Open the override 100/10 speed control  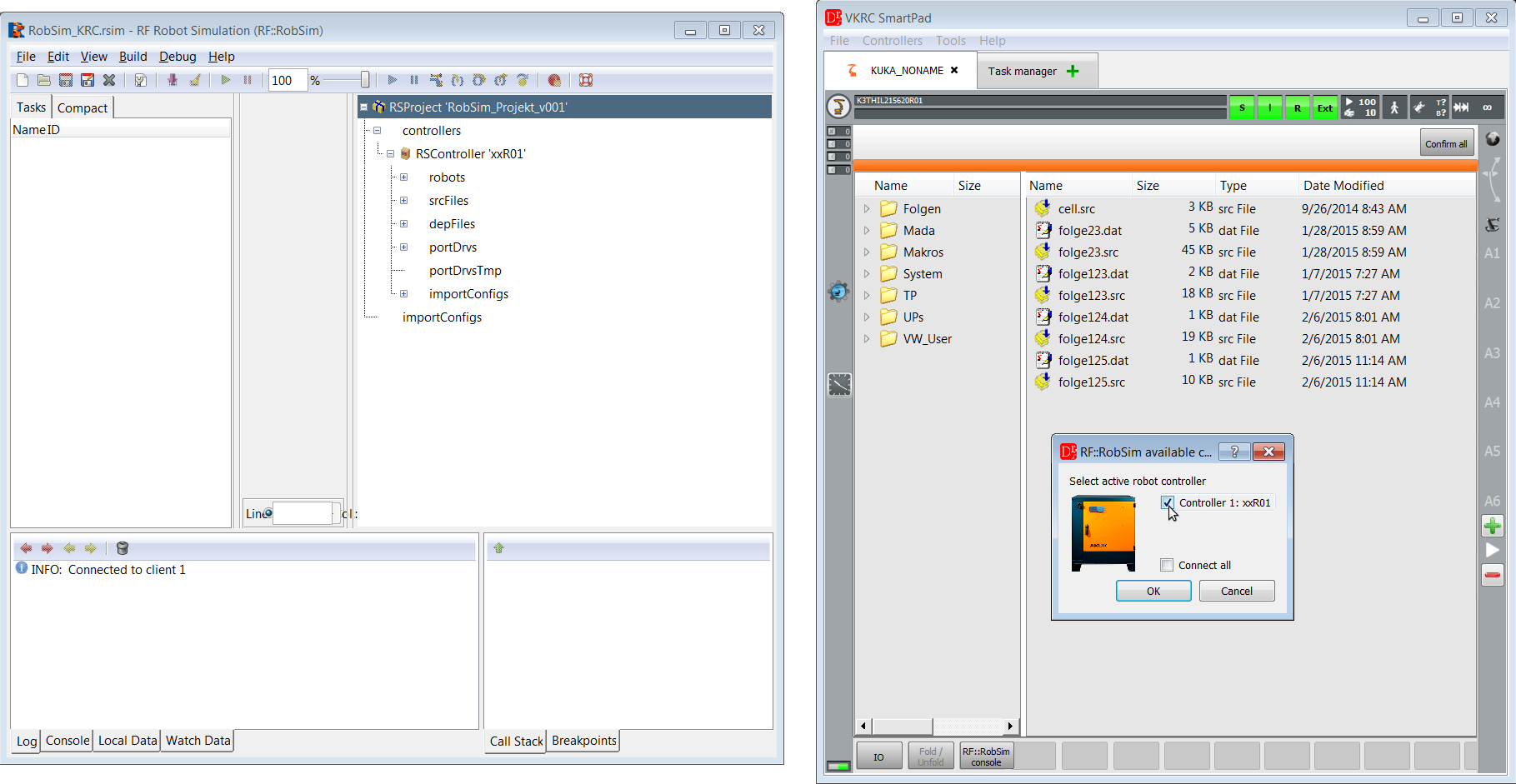click(x=1360, y=107)
